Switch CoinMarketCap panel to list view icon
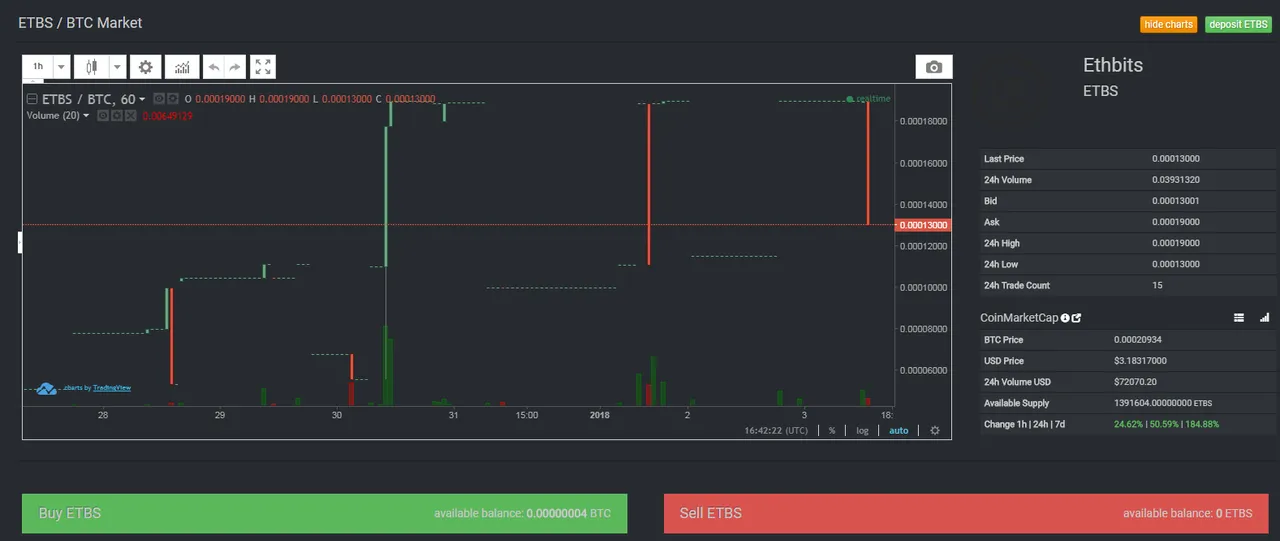Screen dimensions: 1280x541 [1239, 318]
